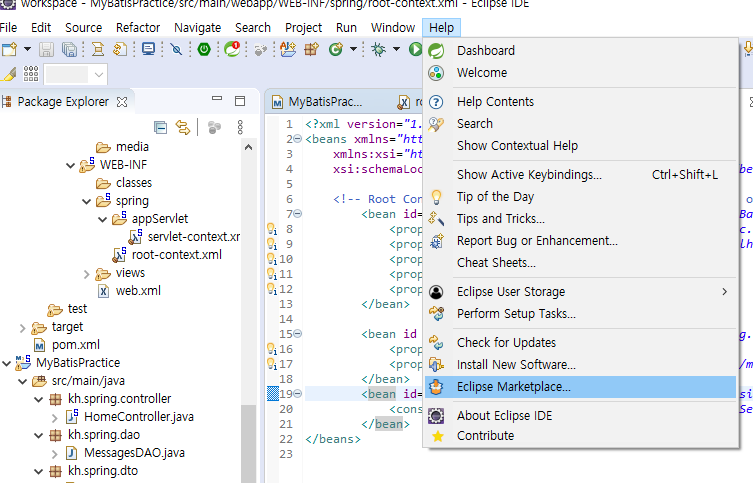Select the MyBatisPractice project node
Image resolution: width=753 pixels, height=483 pixels.
pyautogui.click(x=78, y=362)
